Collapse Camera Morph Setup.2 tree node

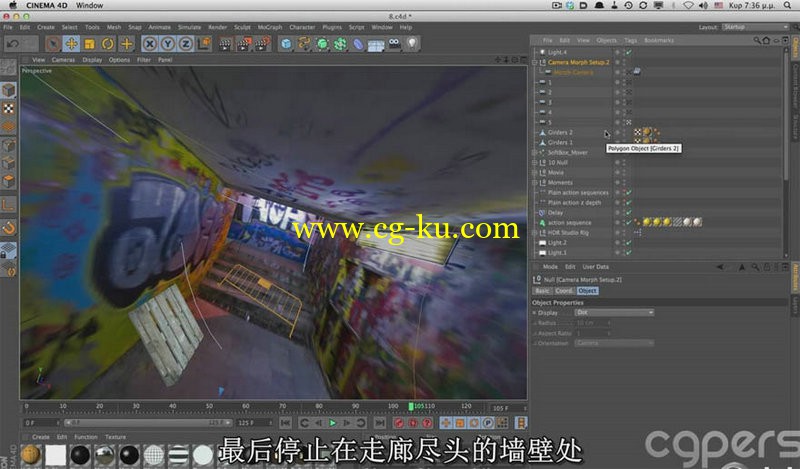[535, 62]
